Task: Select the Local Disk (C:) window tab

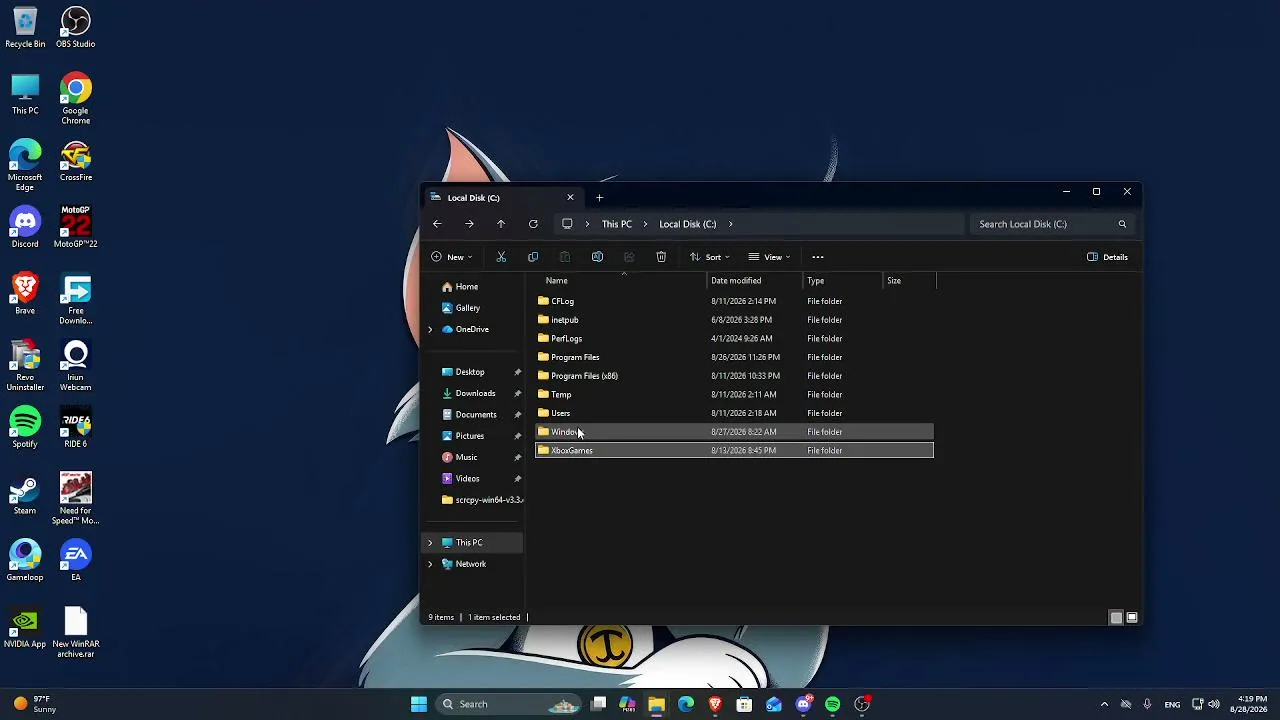Action: coord(502,198)
